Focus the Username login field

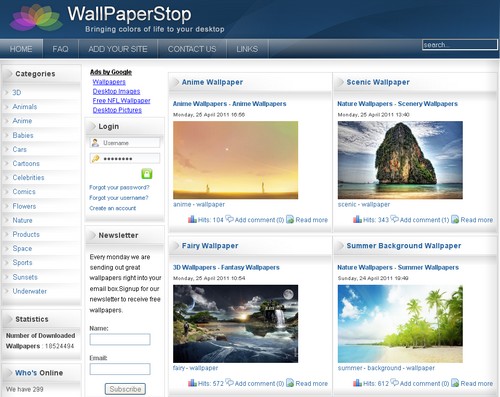coord(125,143)
